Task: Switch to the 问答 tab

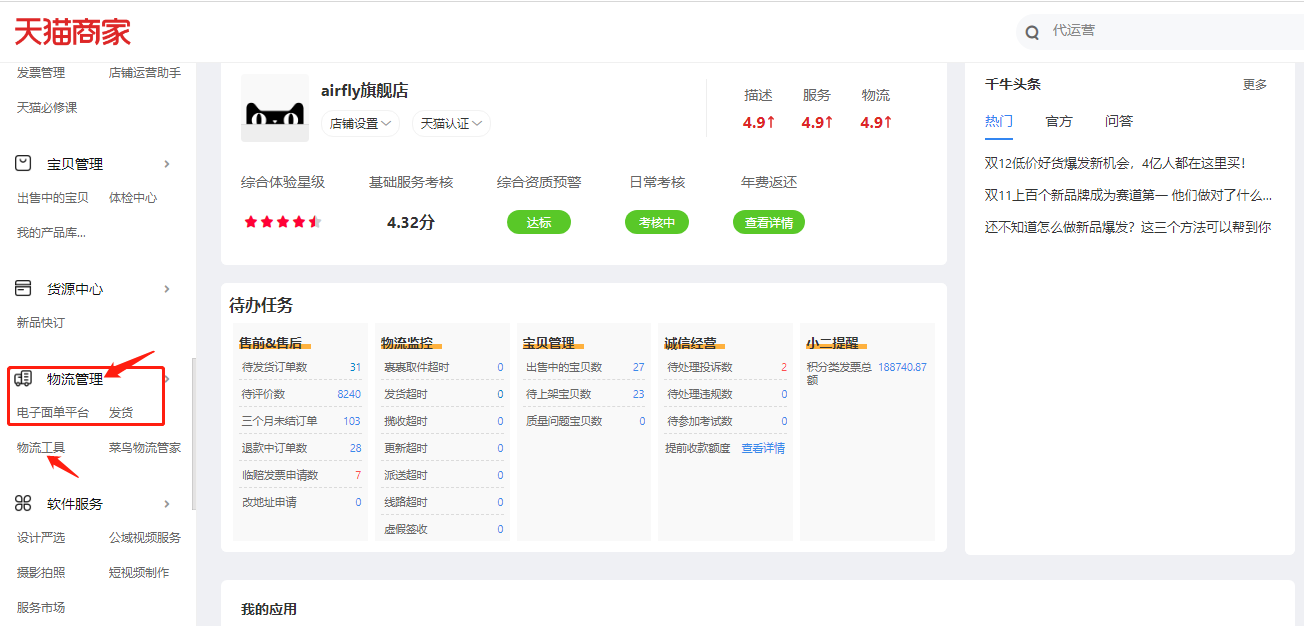Action: tap(1119, 121)
